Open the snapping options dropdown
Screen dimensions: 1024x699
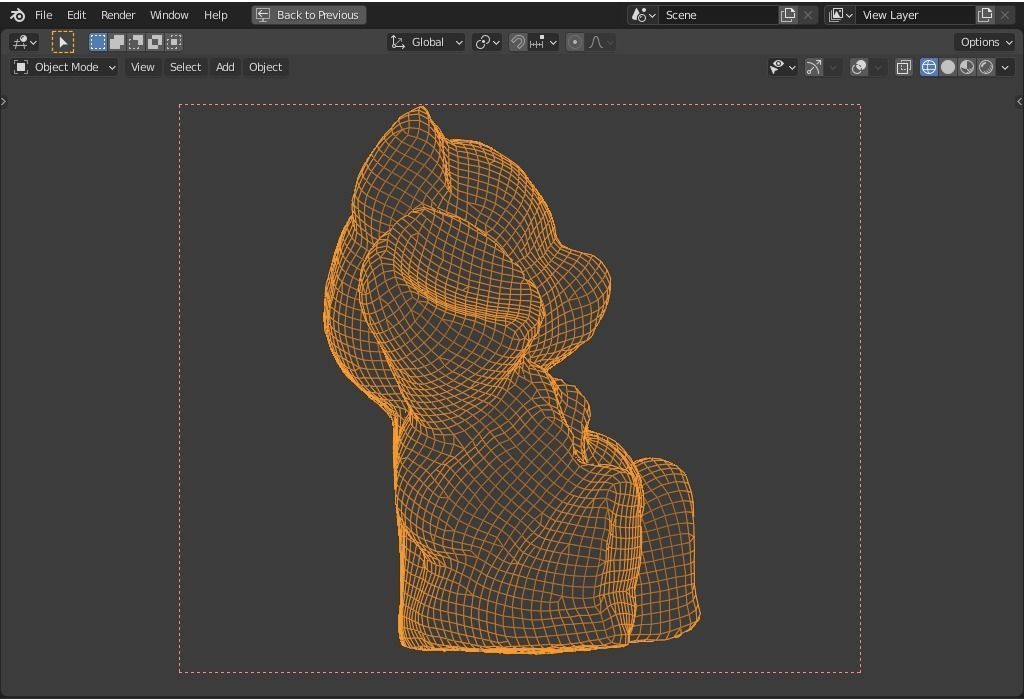point(543,42)
